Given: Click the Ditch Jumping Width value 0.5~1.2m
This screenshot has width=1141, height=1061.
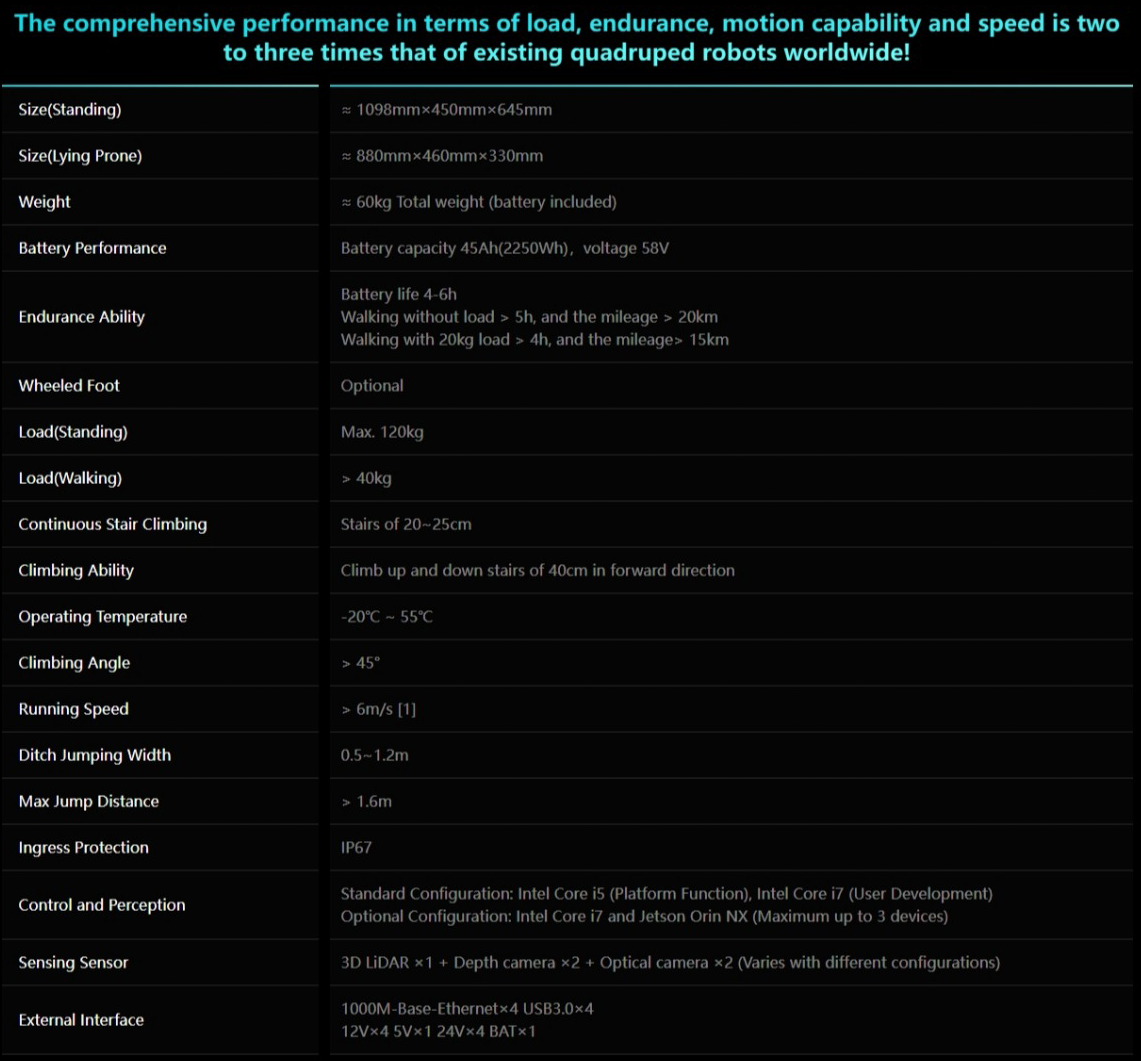Looking at the screenshot, I should click(374, 755).
